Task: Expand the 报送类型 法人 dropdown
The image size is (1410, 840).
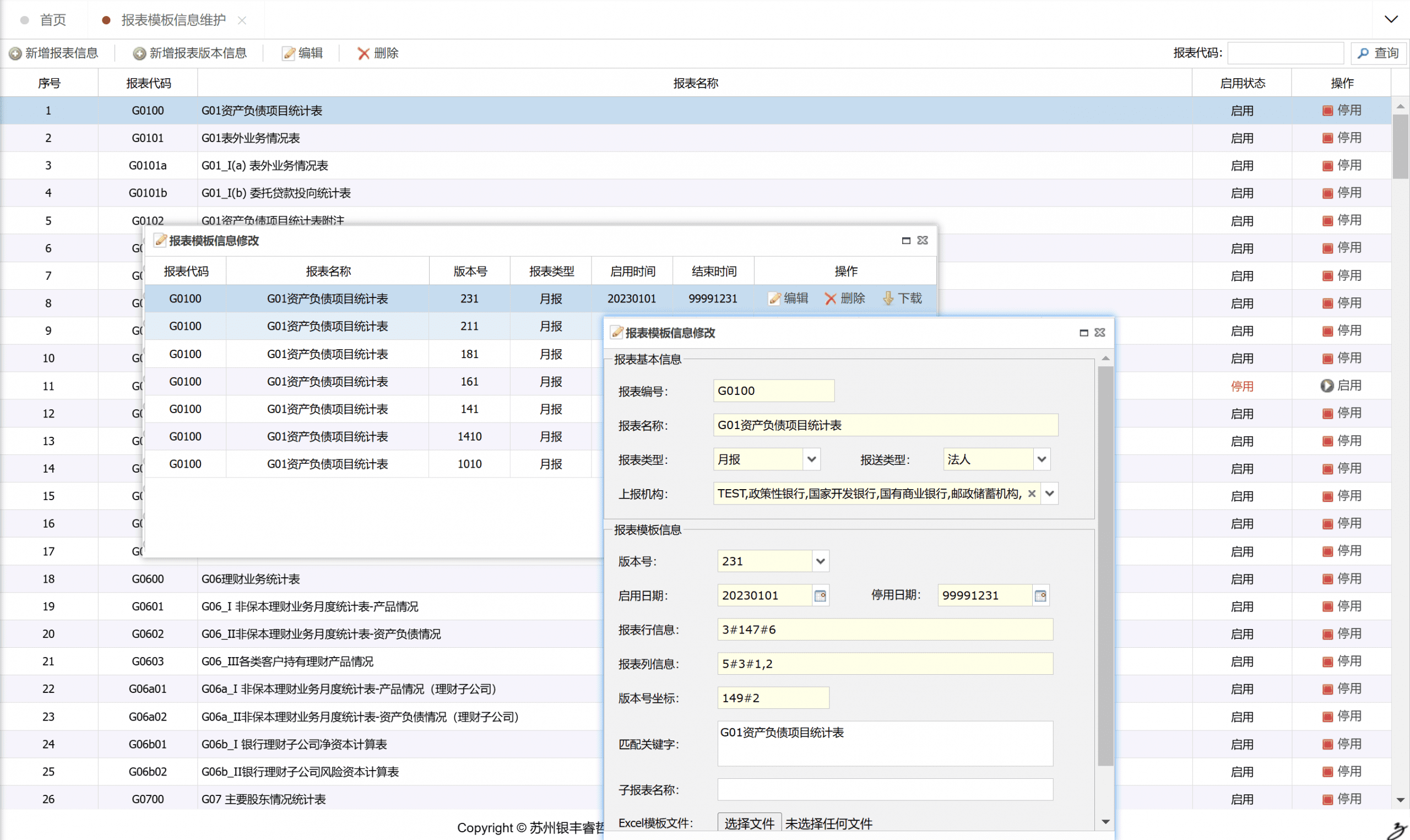Action: tap(1042, 459)
